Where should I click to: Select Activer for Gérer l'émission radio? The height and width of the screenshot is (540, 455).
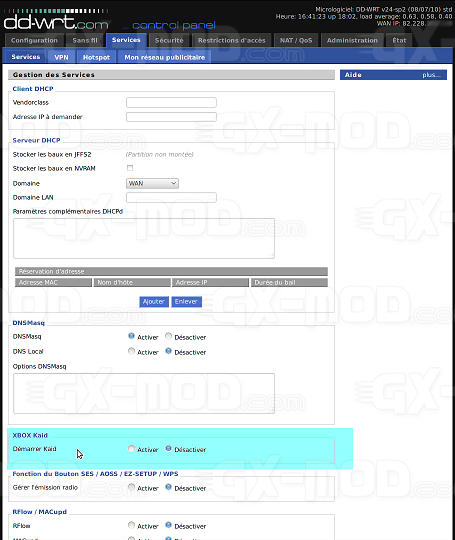click(x=131, y=487)
